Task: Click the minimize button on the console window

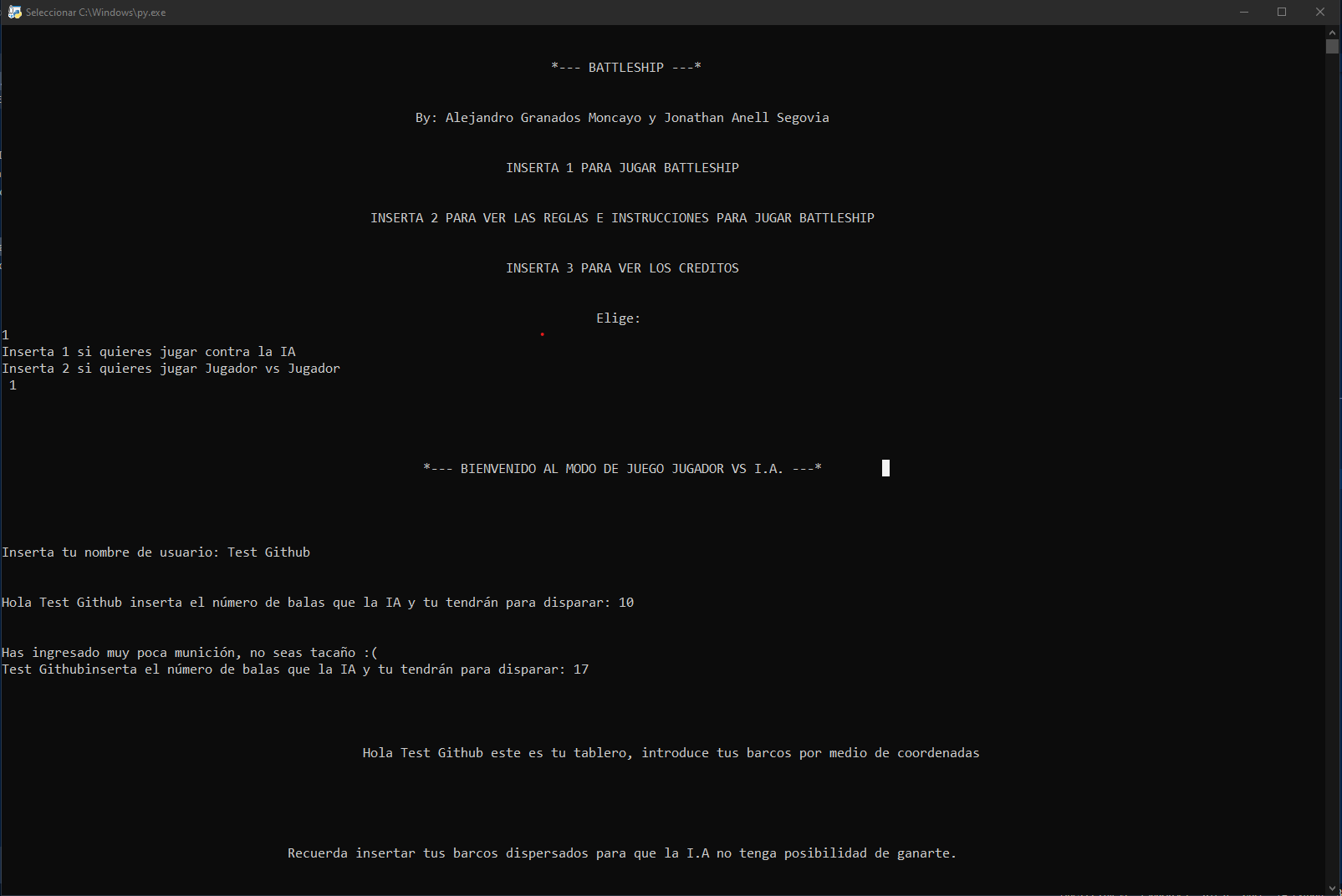Action: coord(1244,12)
